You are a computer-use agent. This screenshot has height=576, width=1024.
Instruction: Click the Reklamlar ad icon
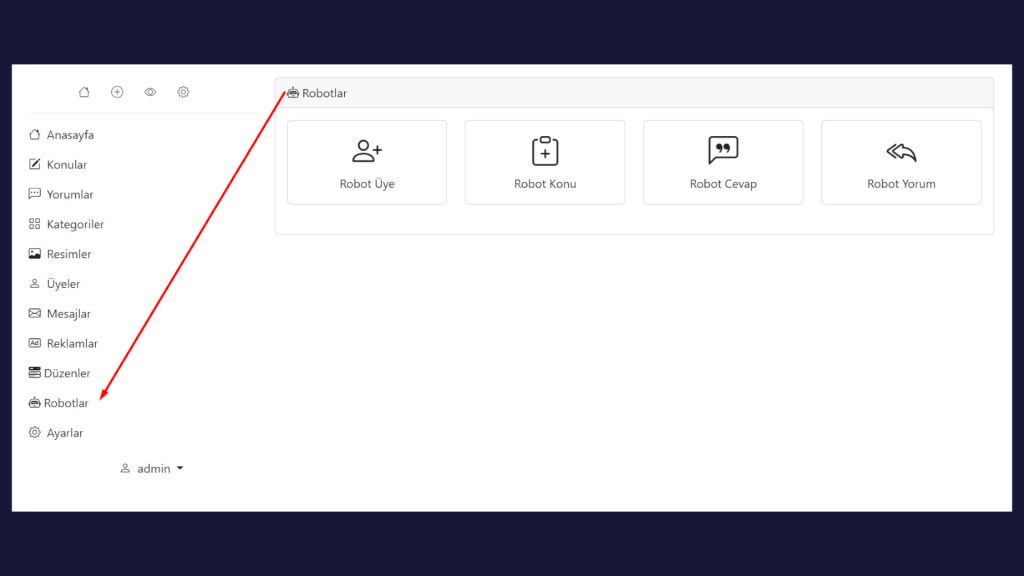[x=35, y=343]
